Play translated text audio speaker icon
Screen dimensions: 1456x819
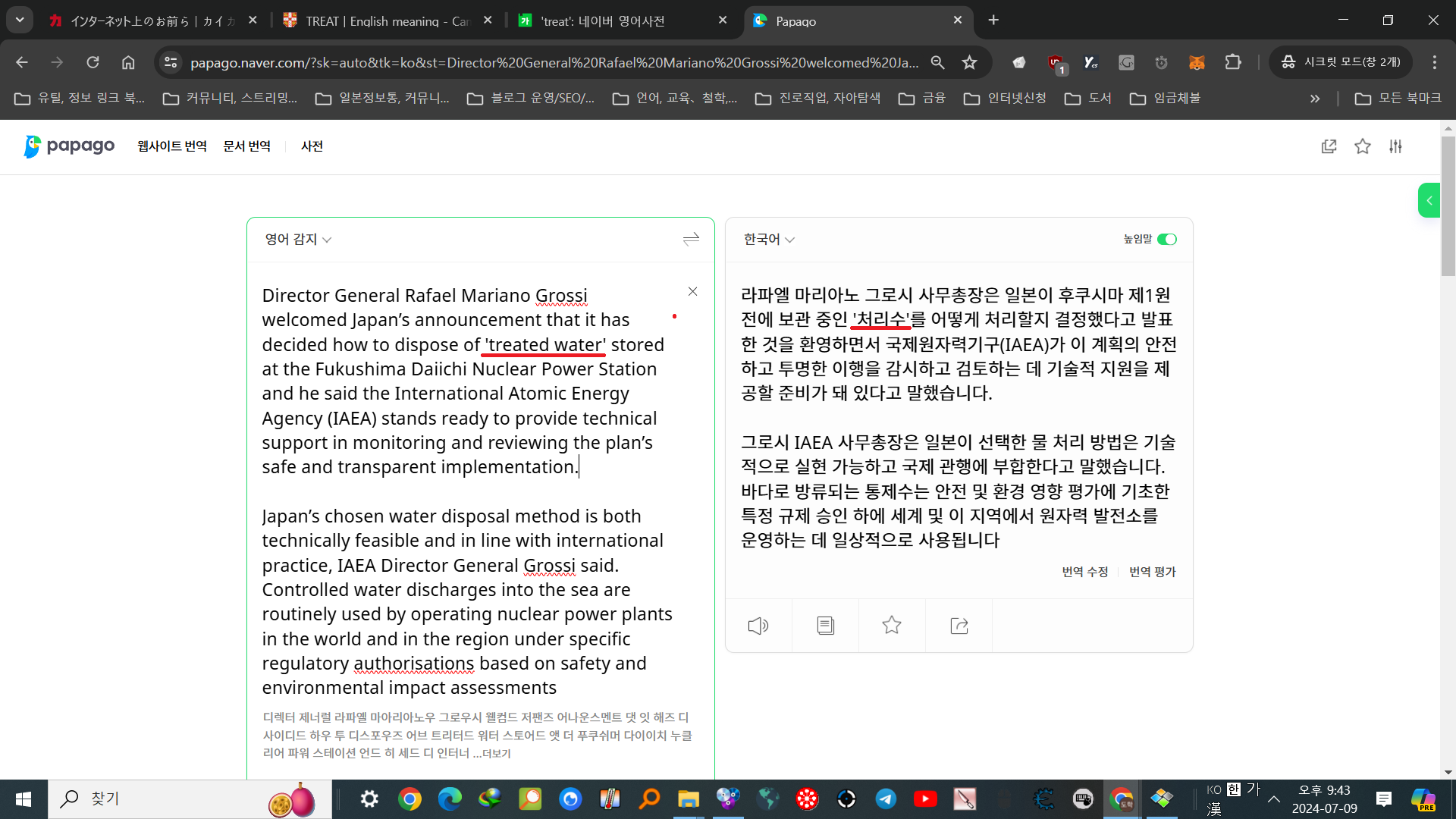758,626
